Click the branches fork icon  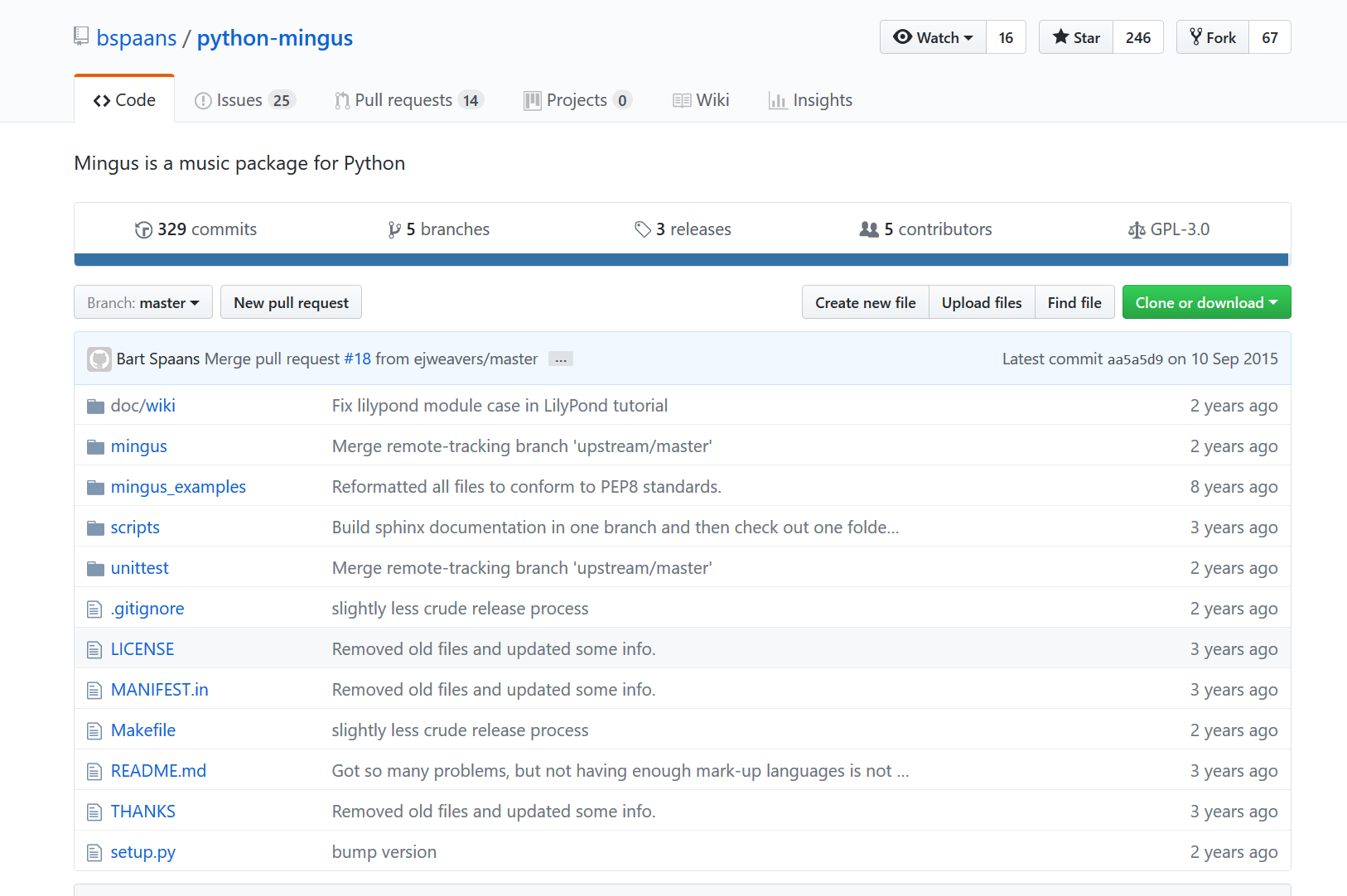[x=394, y=230]
